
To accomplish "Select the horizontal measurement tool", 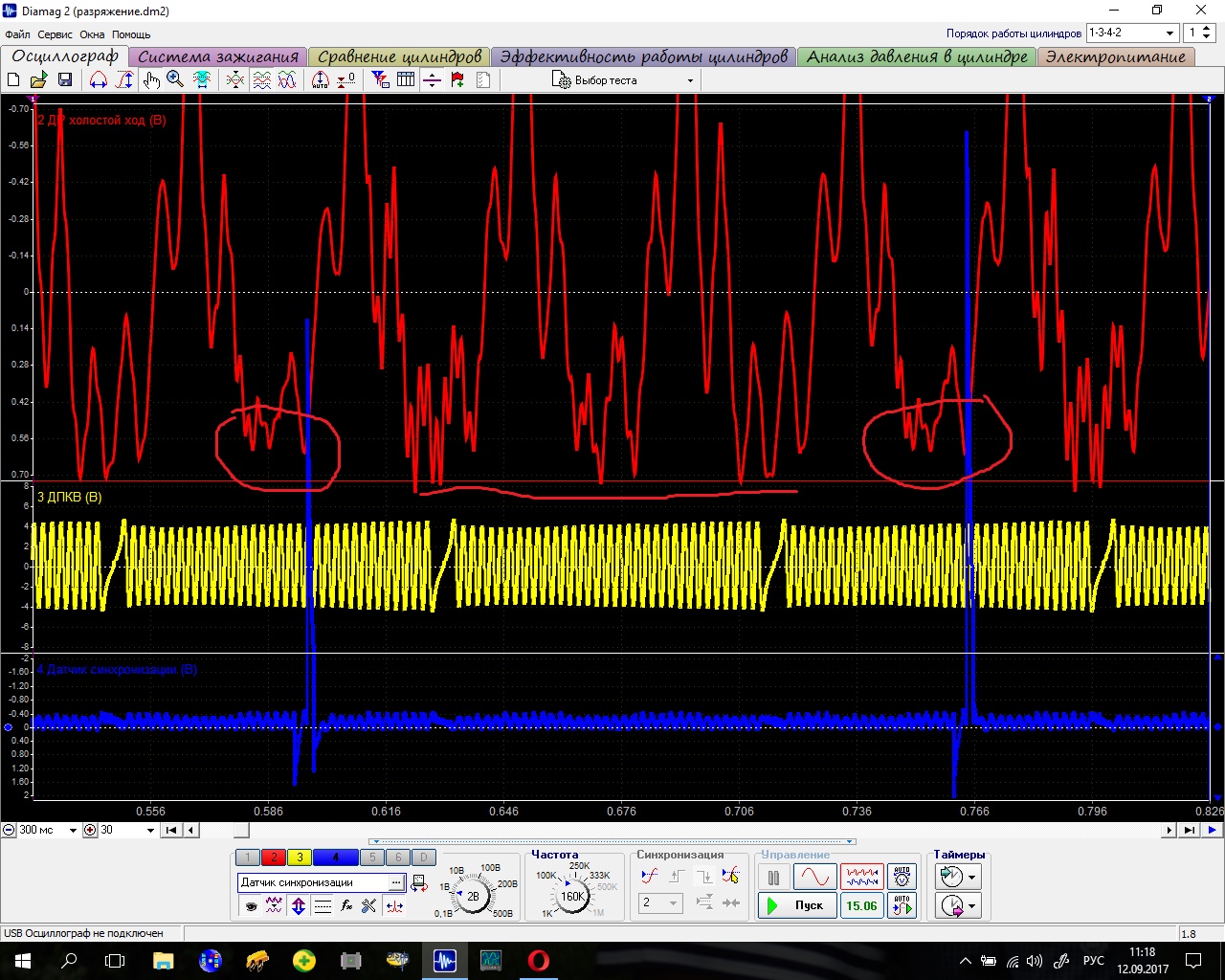I will [x=99, y=79].
